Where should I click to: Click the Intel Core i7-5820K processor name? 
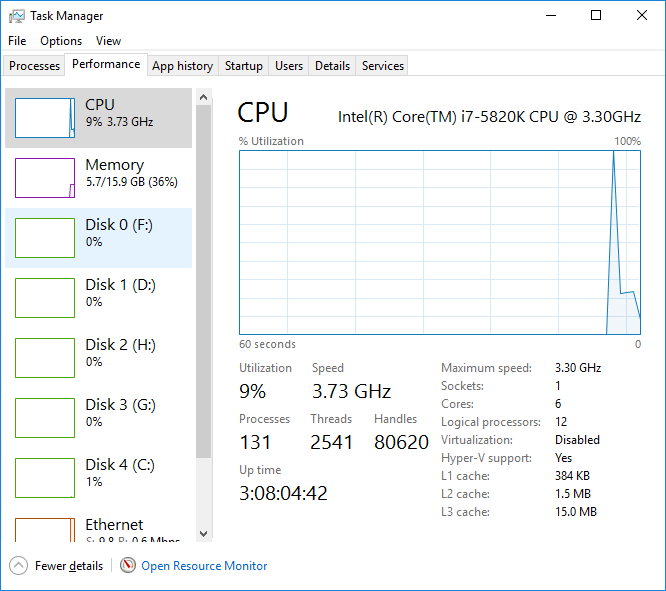[489, 116]
